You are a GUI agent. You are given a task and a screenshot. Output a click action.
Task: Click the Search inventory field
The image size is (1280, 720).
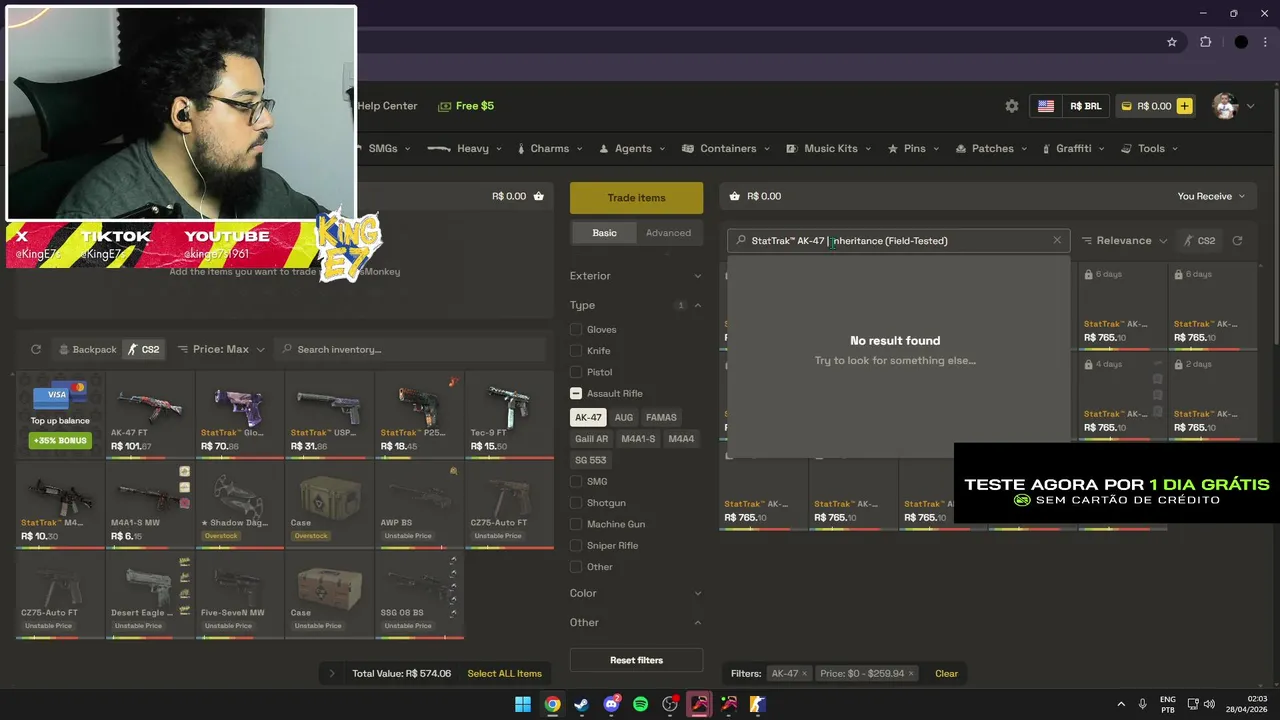point(410,349)
